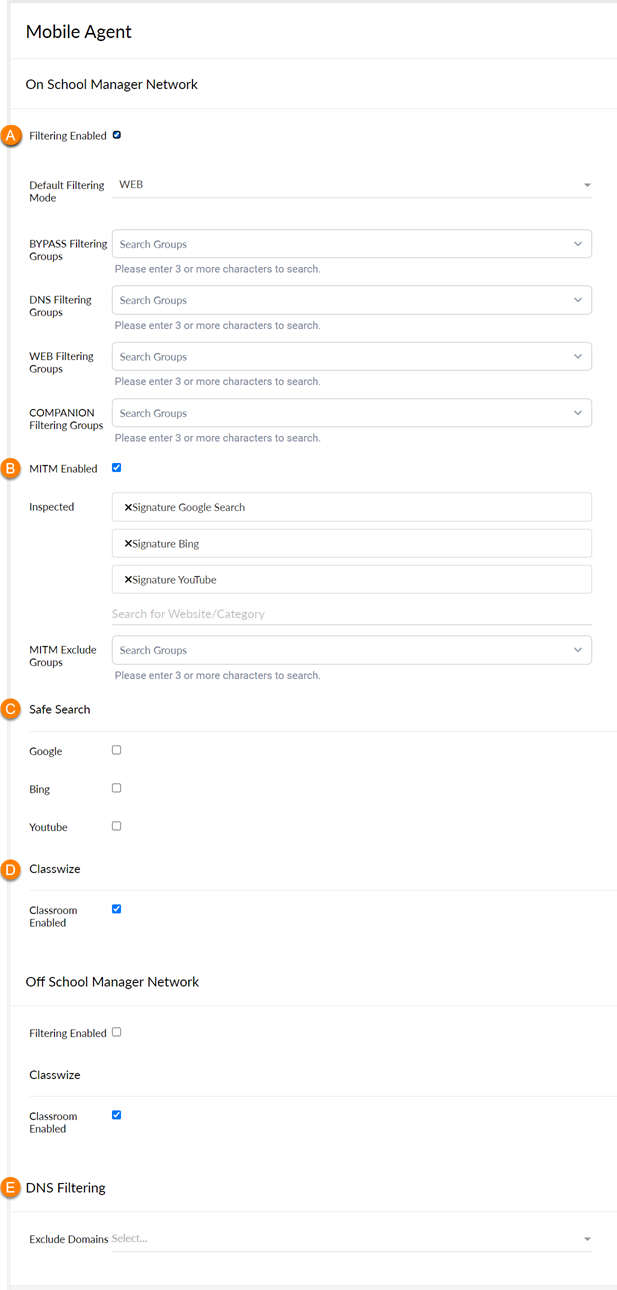Open the Default Filtering Mode dropdown

click(x=352, y=185)
